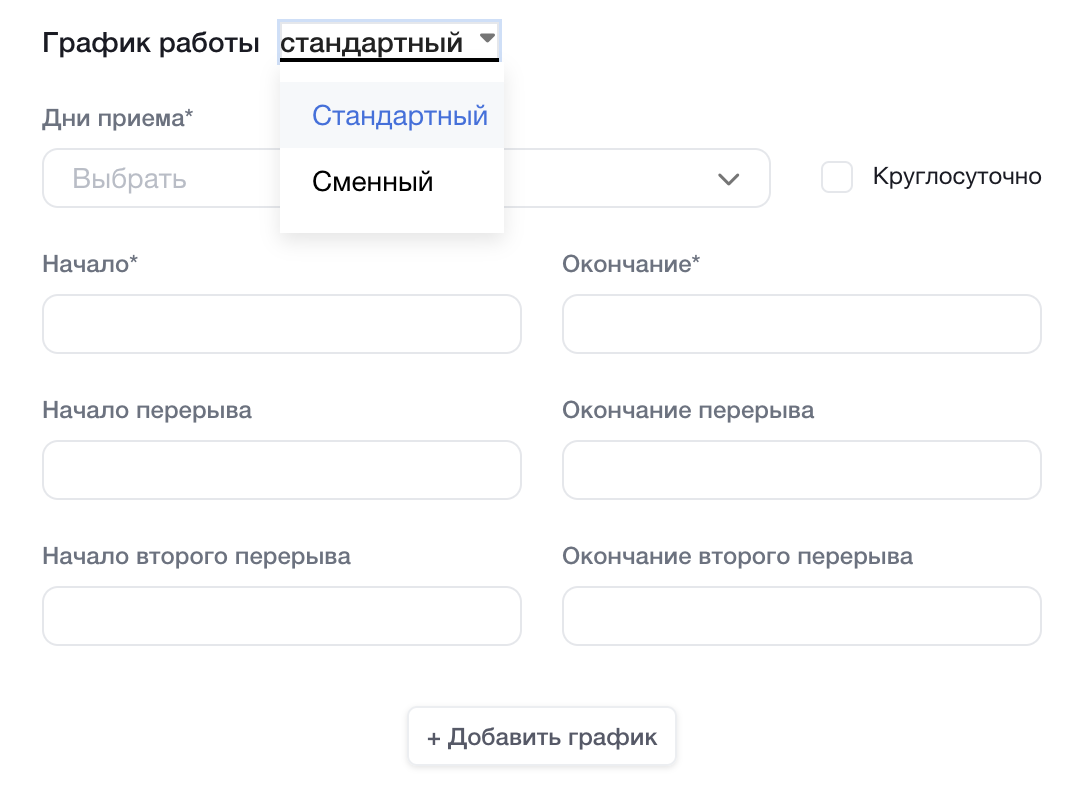
Task: Focus the Начало time input field
Action: [x=281, y=324]
